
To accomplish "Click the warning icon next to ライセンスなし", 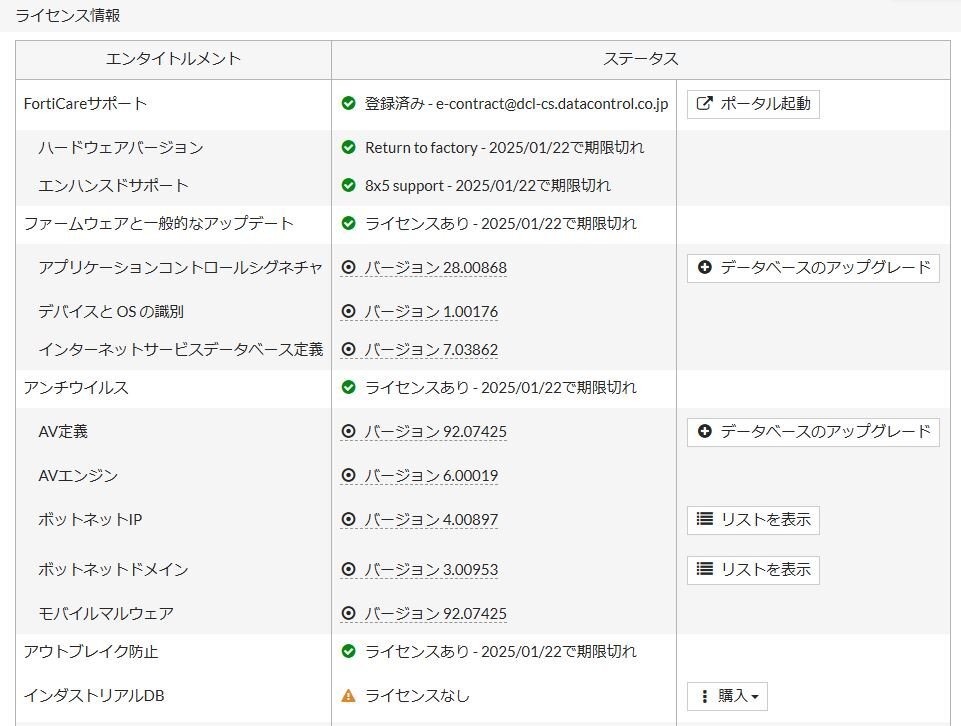I will click(348, 696).
